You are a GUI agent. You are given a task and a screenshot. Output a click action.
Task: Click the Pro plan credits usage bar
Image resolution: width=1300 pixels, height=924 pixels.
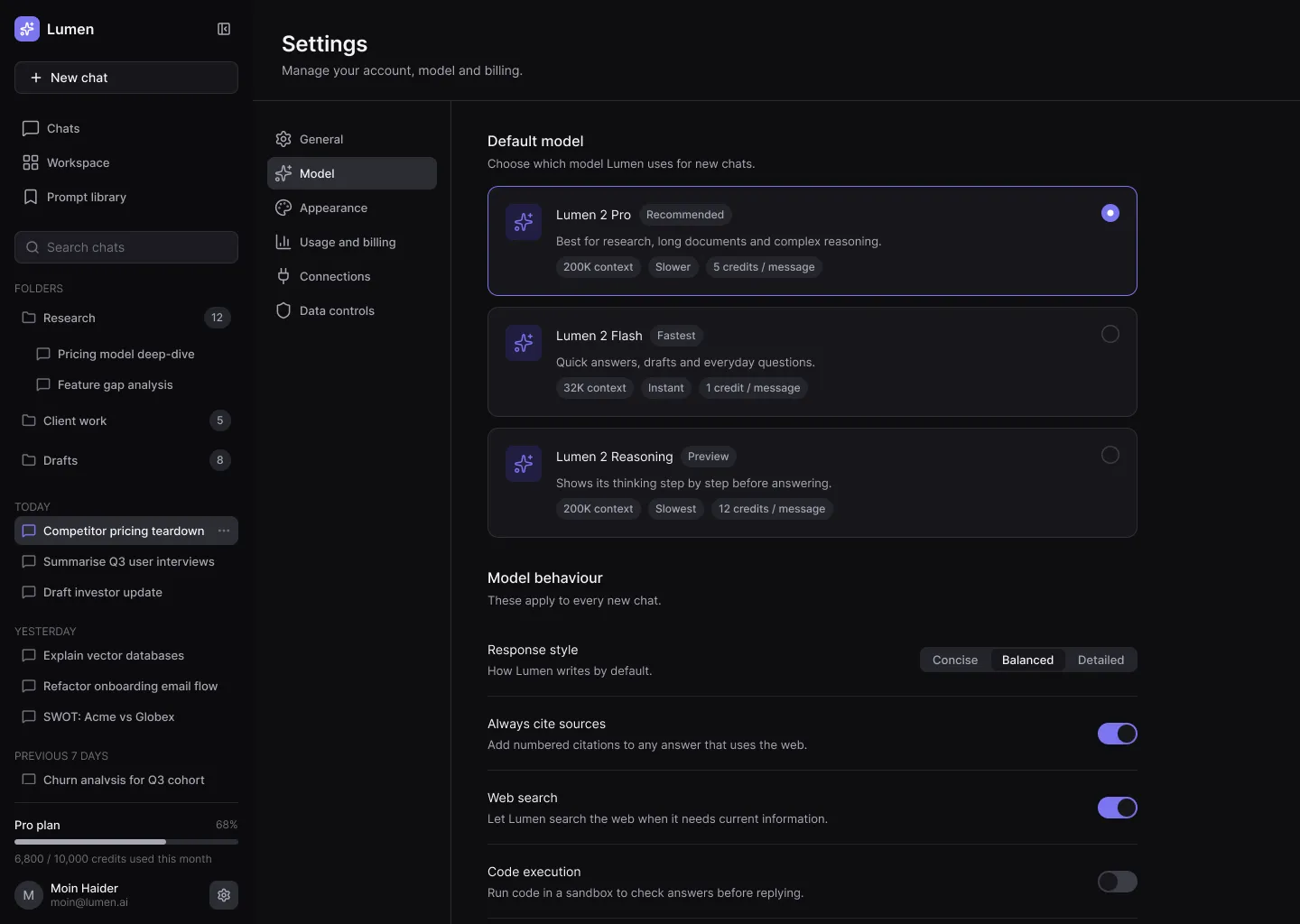[126, 842]
